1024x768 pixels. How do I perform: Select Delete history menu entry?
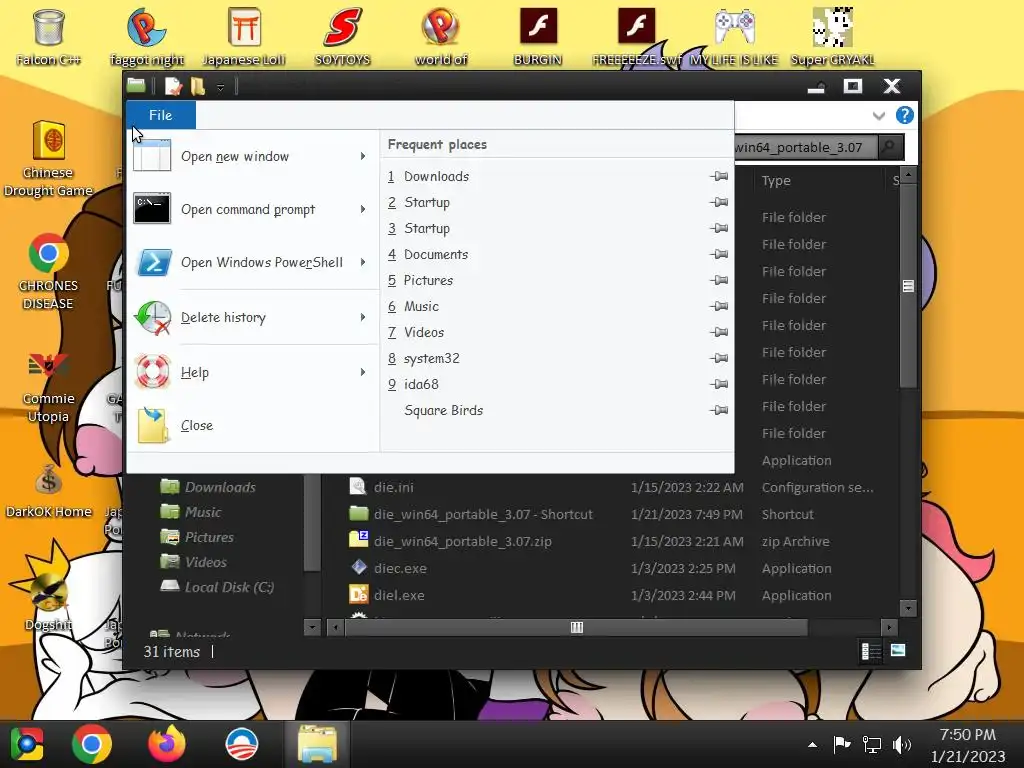251,317
